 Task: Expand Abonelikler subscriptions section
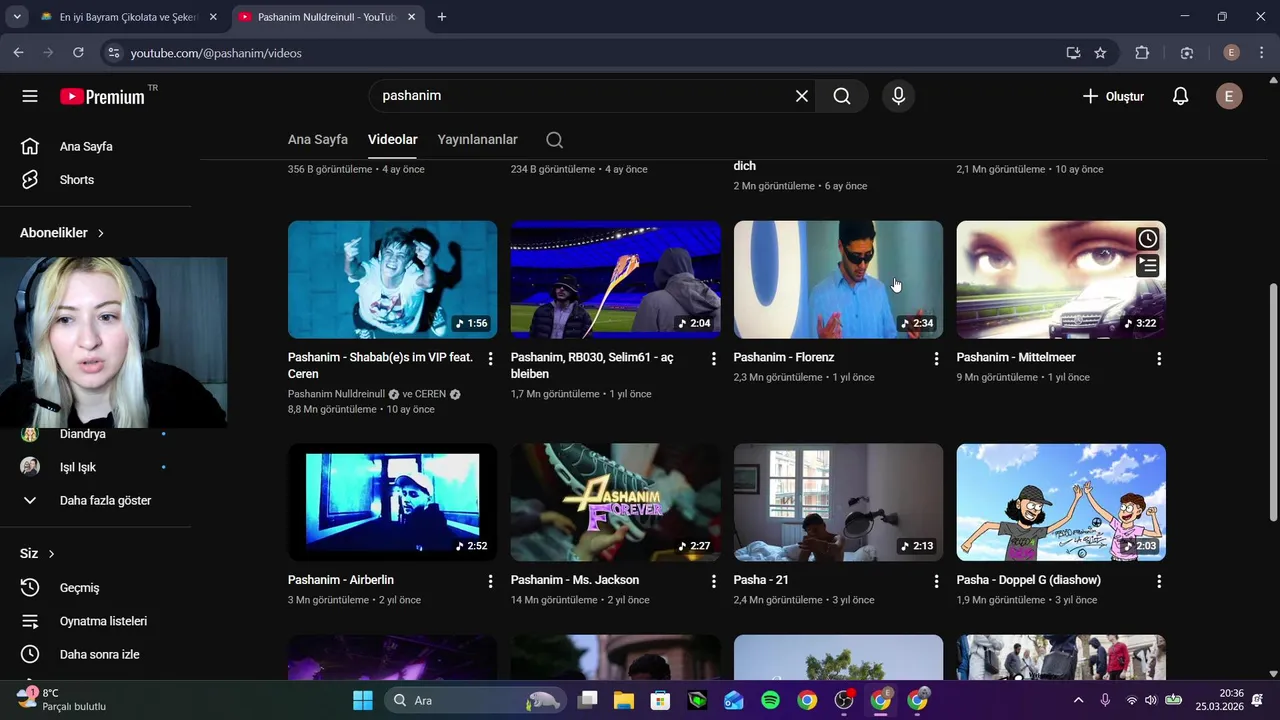(x=62, y=233)
